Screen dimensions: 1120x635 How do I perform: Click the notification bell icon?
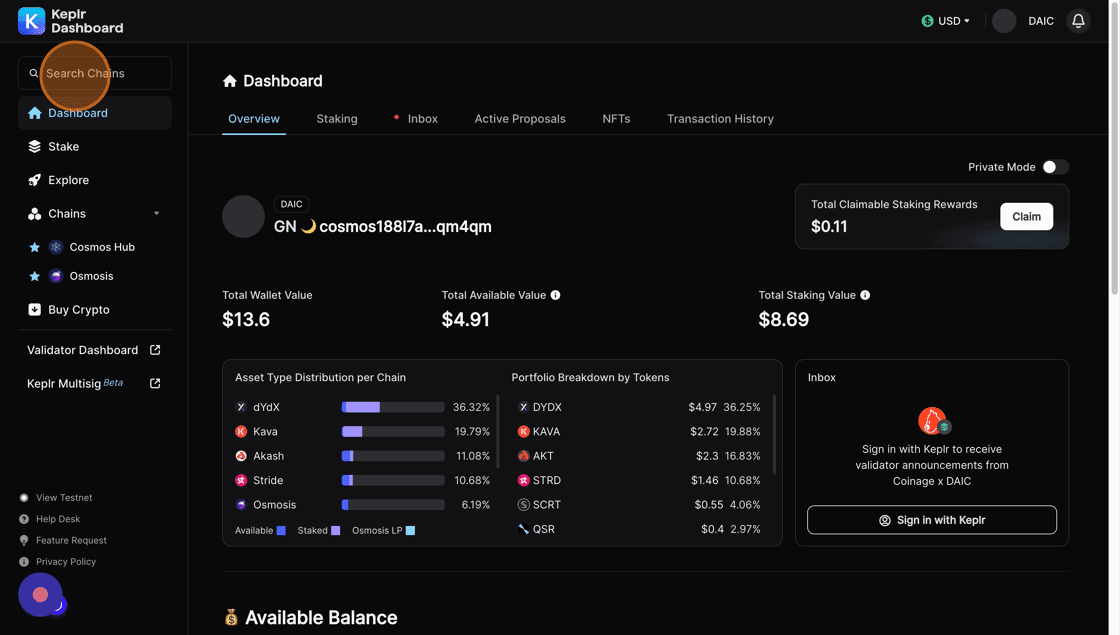1078,21
